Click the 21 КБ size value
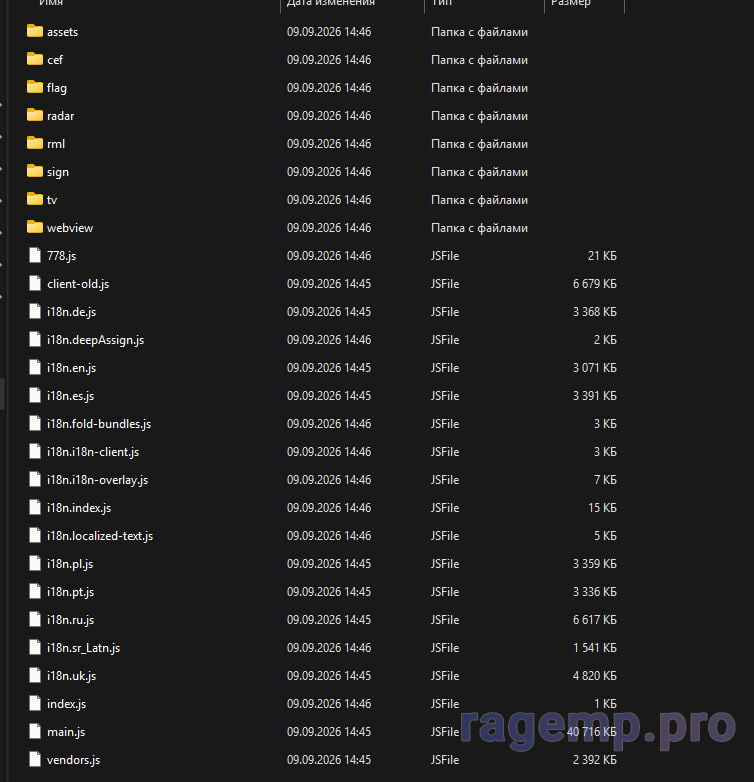This screenshot has width=754, height=782. coord(602,256)
